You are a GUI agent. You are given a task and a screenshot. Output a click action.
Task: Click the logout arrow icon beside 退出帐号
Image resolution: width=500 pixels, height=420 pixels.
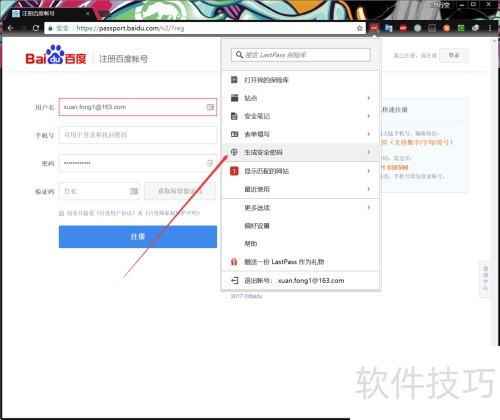coord(235,280)
